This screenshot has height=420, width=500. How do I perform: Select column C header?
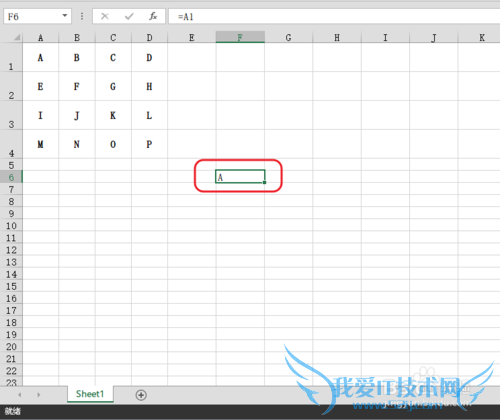(113, 38)
